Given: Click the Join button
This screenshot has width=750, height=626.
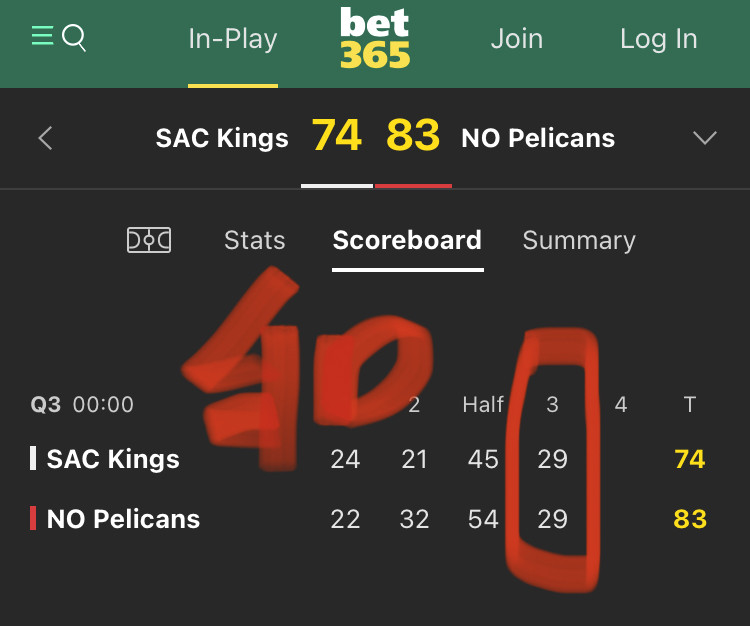Looking at the screenshot, I should [517, 39].
